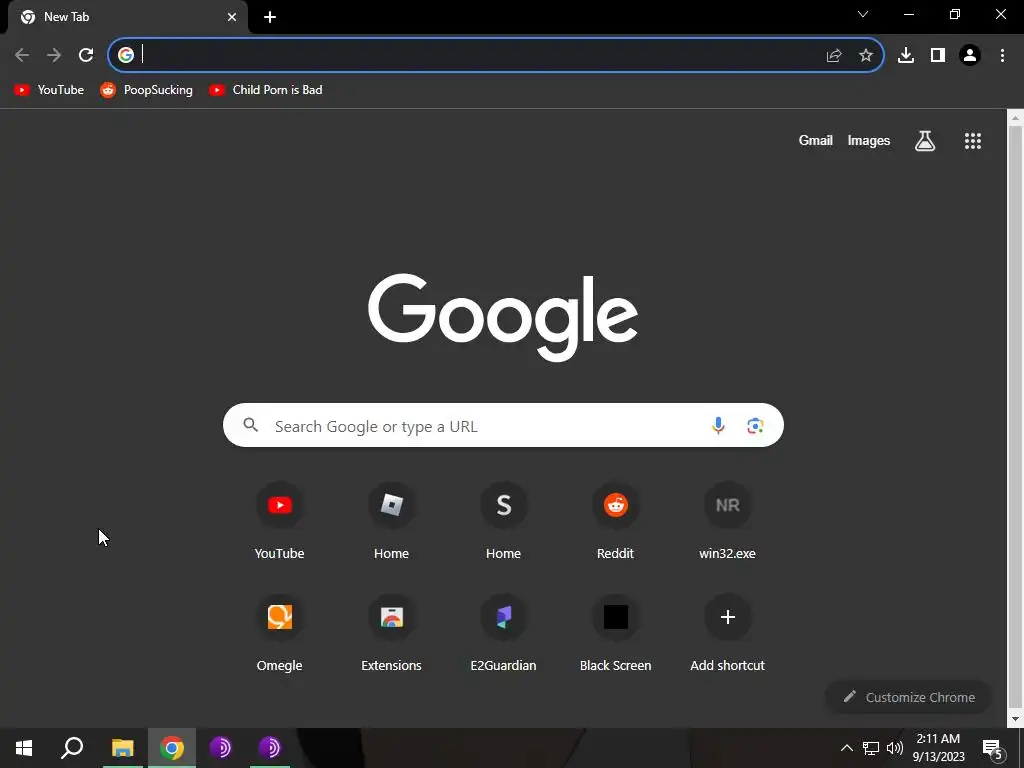
Task: Open the volume control in the tray
Action: (895, 748)
